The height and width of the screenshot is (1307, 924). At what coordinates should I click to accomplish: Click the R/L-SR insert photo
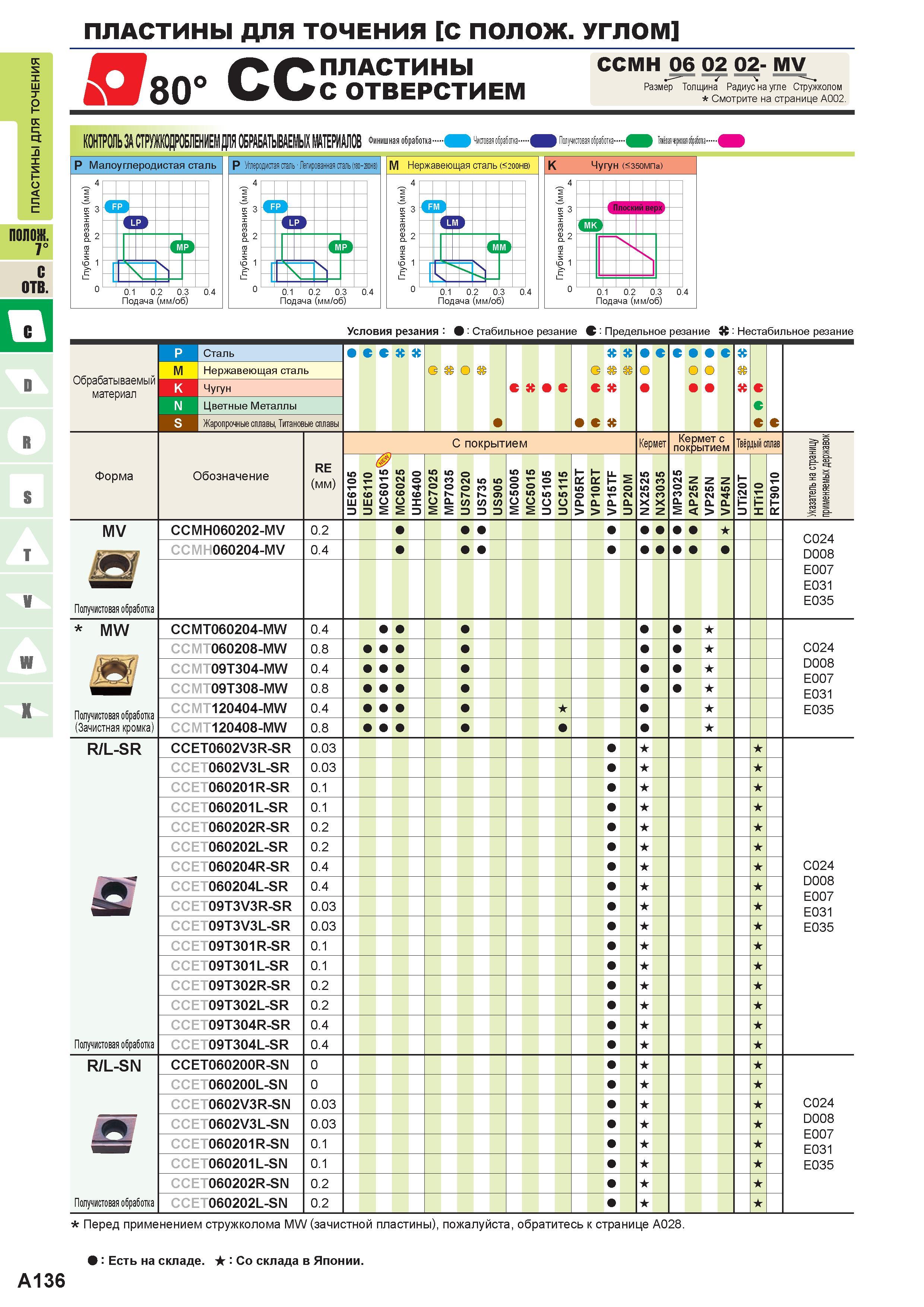coord(114,895)
